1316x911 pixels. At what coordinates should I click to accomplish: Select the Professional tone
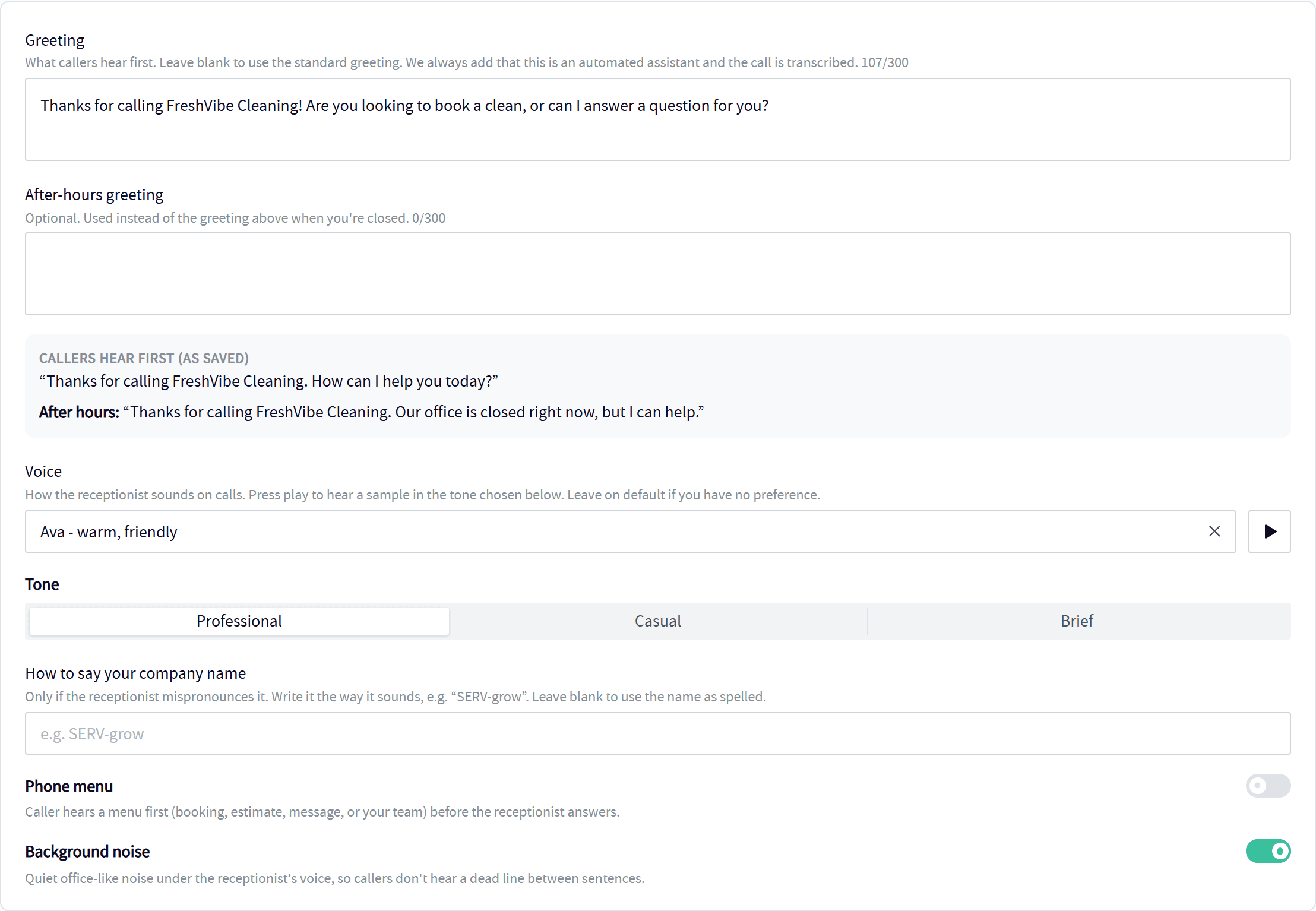[x=239, y=621]
